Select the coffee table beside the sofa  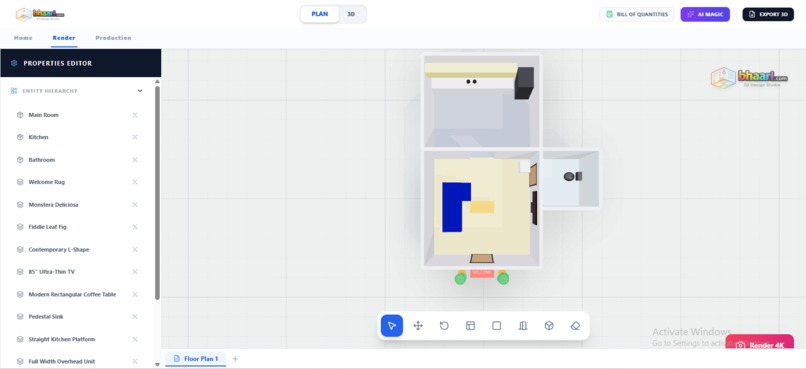coord(482,207)
